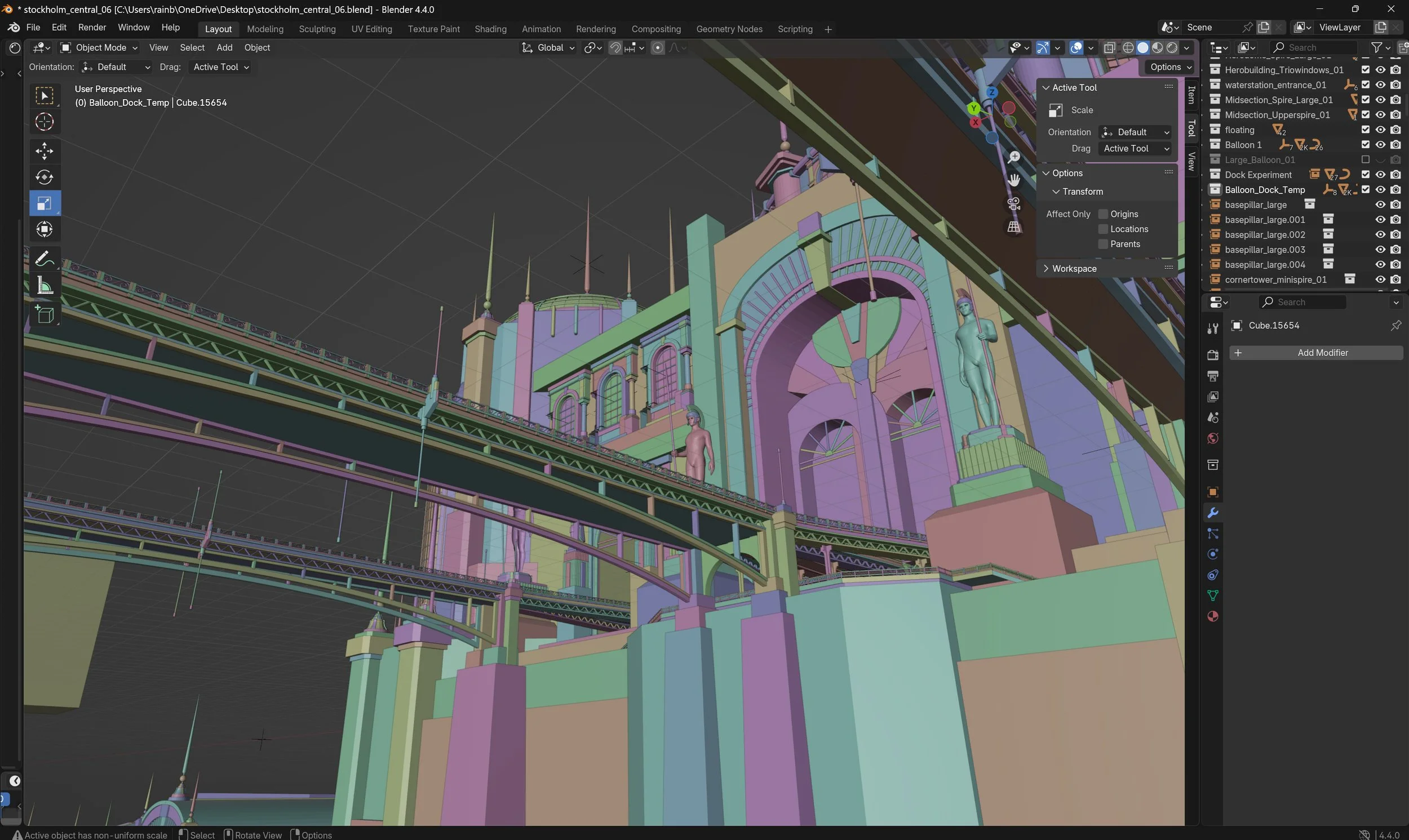Viewport: 1409px width, 840px height.
Task: Select the Annotate tool
Action: click(x=45, y=258)
